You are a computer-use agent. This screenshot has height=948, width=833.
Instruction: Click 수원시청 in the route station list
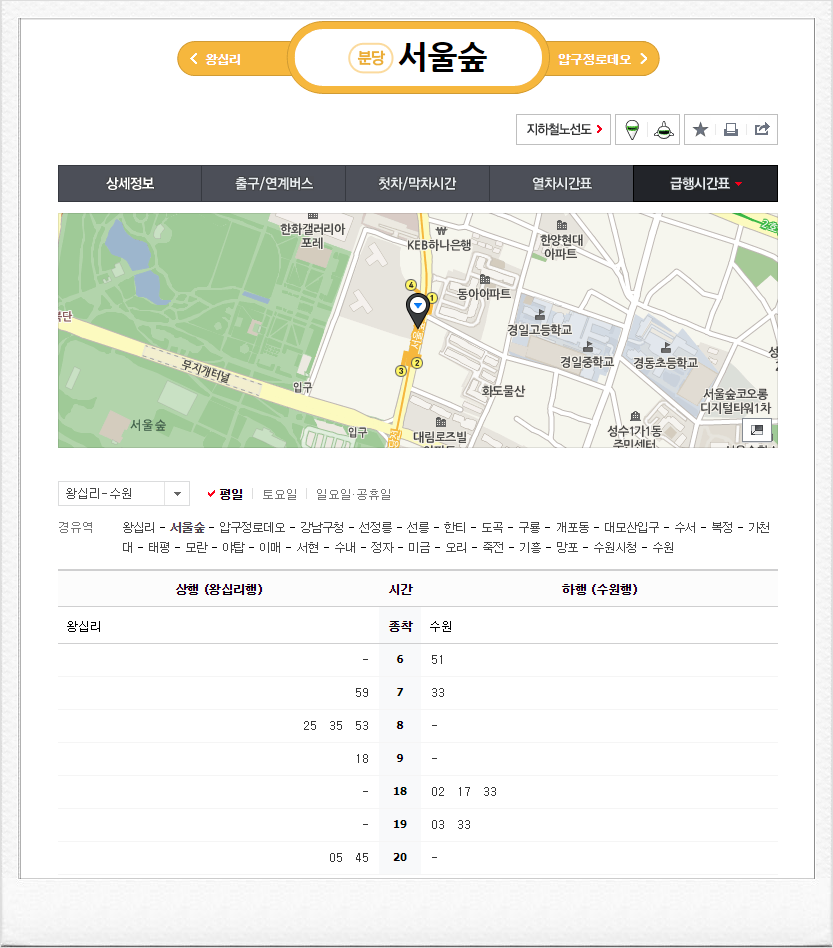click(615, 547)
